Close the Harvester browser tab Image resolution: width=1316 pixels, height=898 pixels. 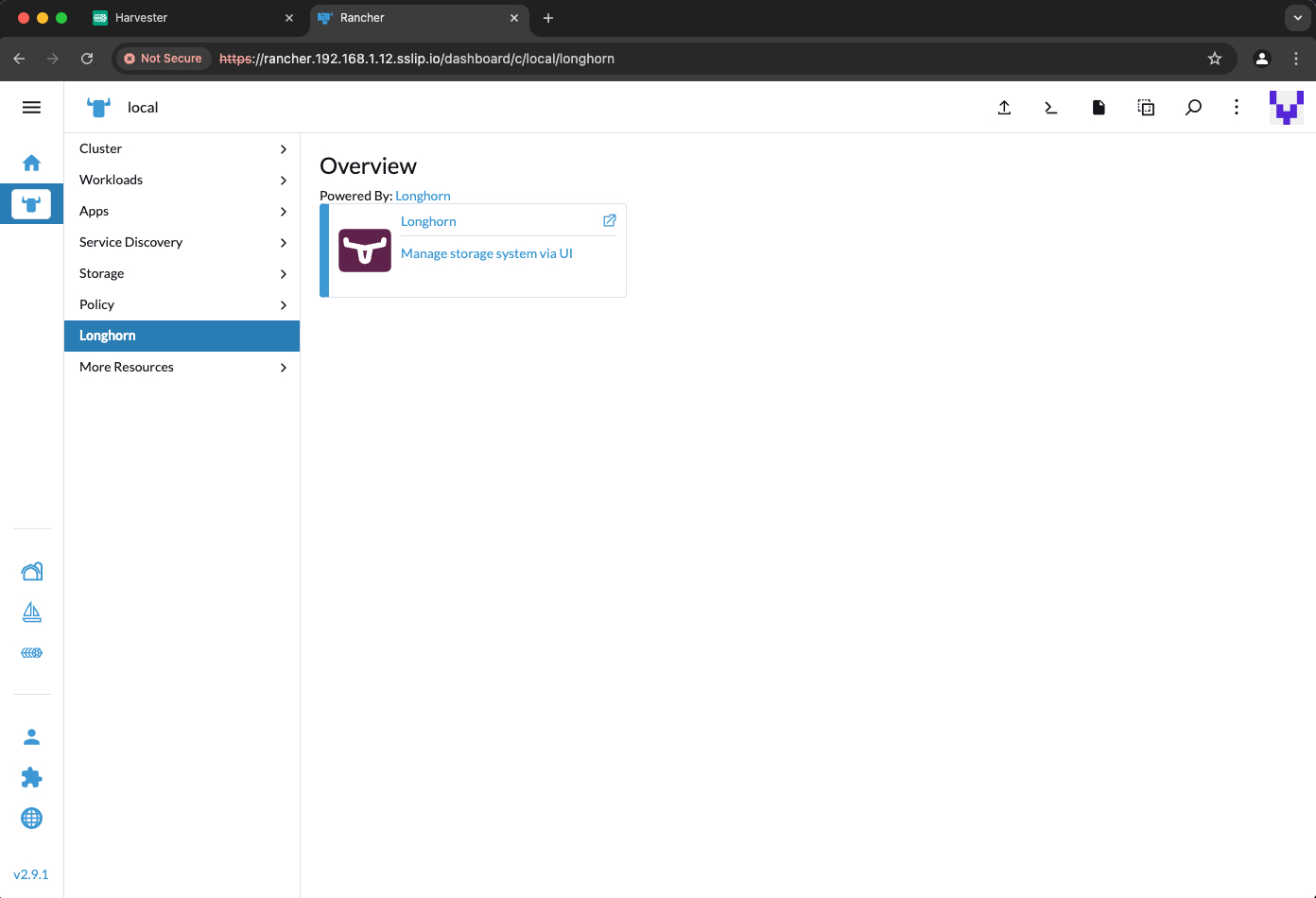pos(289,18)
